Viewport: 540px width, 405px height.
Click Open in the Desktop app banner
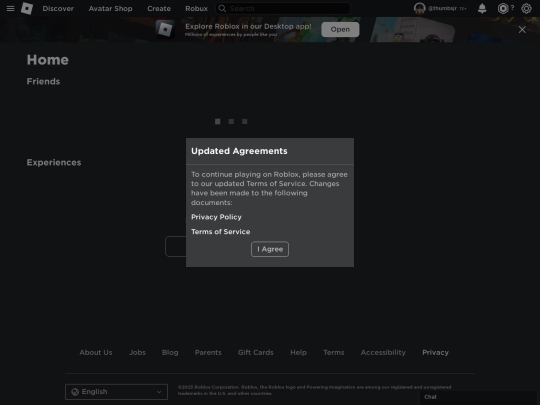(x=340, y=30)
